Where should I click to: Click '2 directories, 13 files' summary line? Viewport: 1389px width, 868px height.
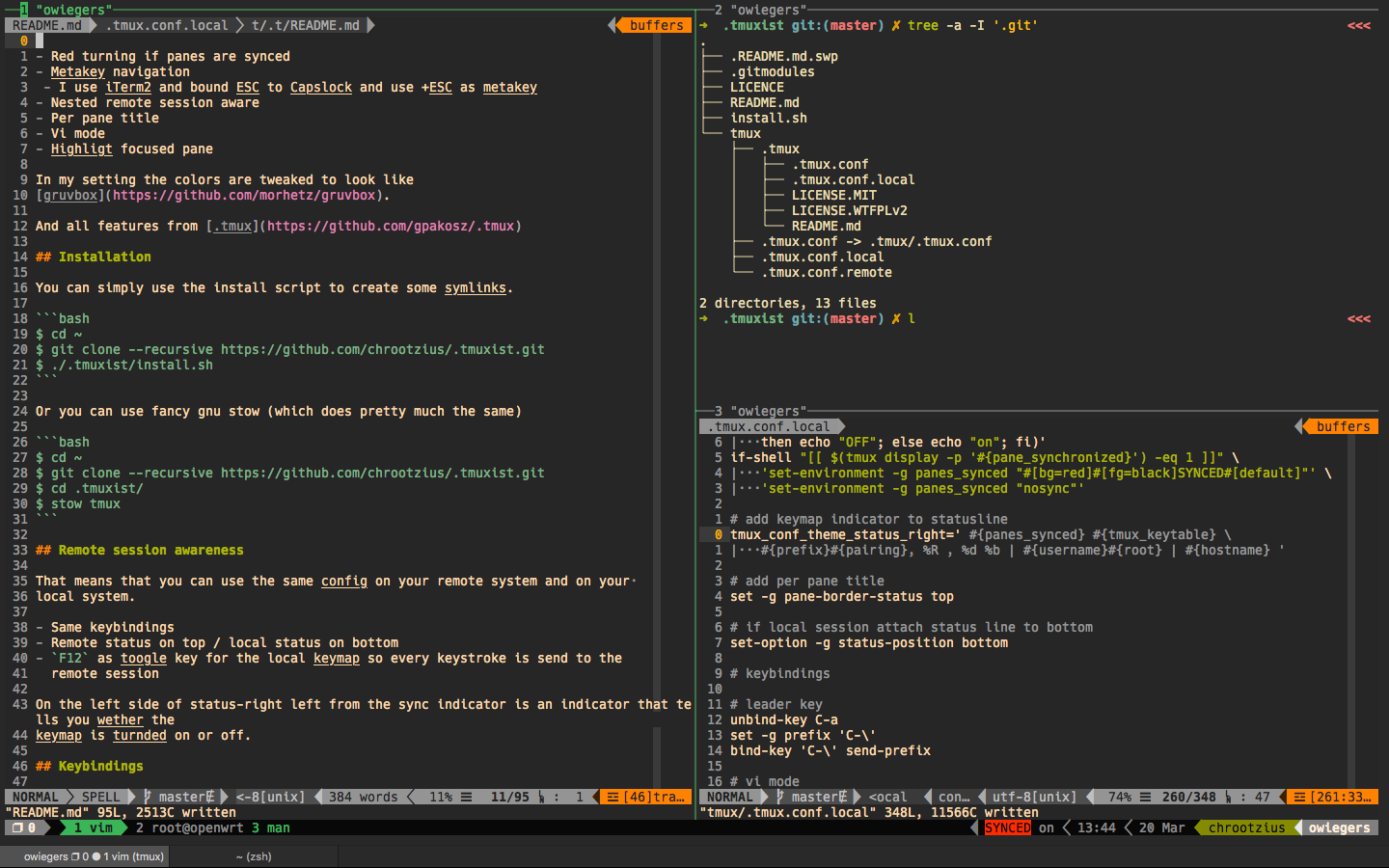[x=788, y=303]
